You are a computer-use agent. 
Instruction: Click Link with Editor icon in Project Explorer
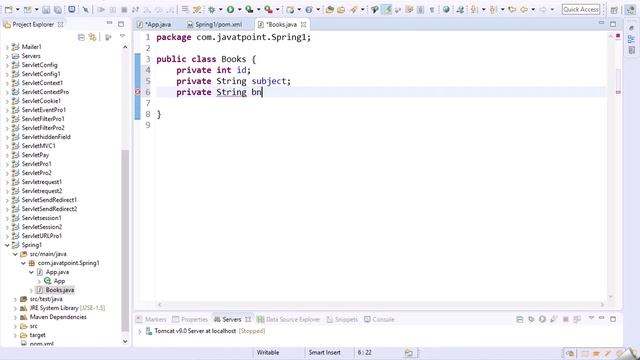click(x=93, y=37)
